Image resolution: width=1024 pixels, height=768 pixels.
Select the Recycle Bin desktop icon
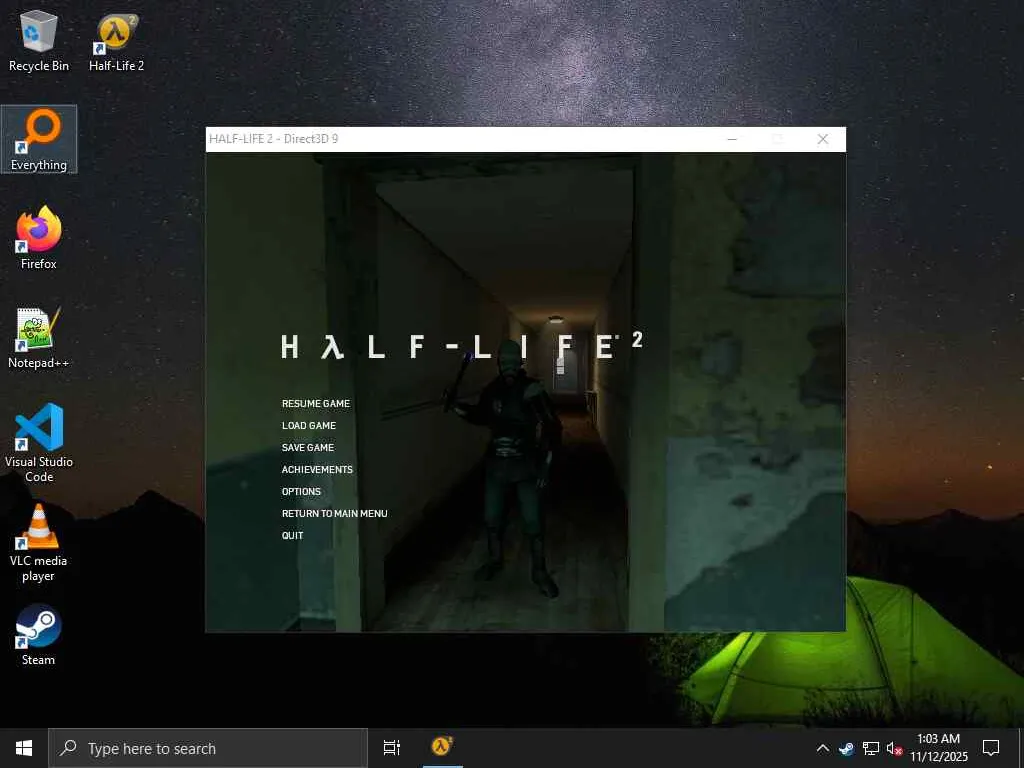pyautogui.click(x=39, y=40)
